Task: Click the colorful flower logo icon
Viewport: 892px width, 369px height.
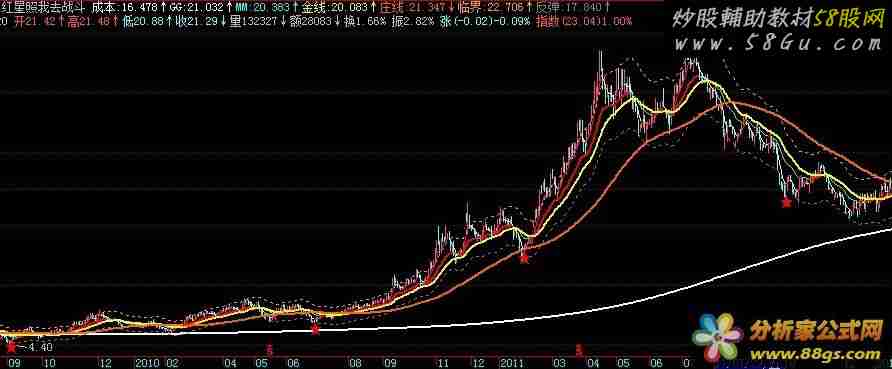Action: [x=717, y=337]
